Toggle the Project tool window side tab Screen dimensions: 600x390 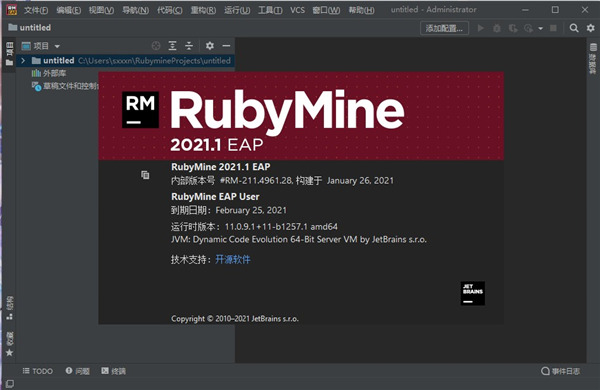click(x=10, y=54)
